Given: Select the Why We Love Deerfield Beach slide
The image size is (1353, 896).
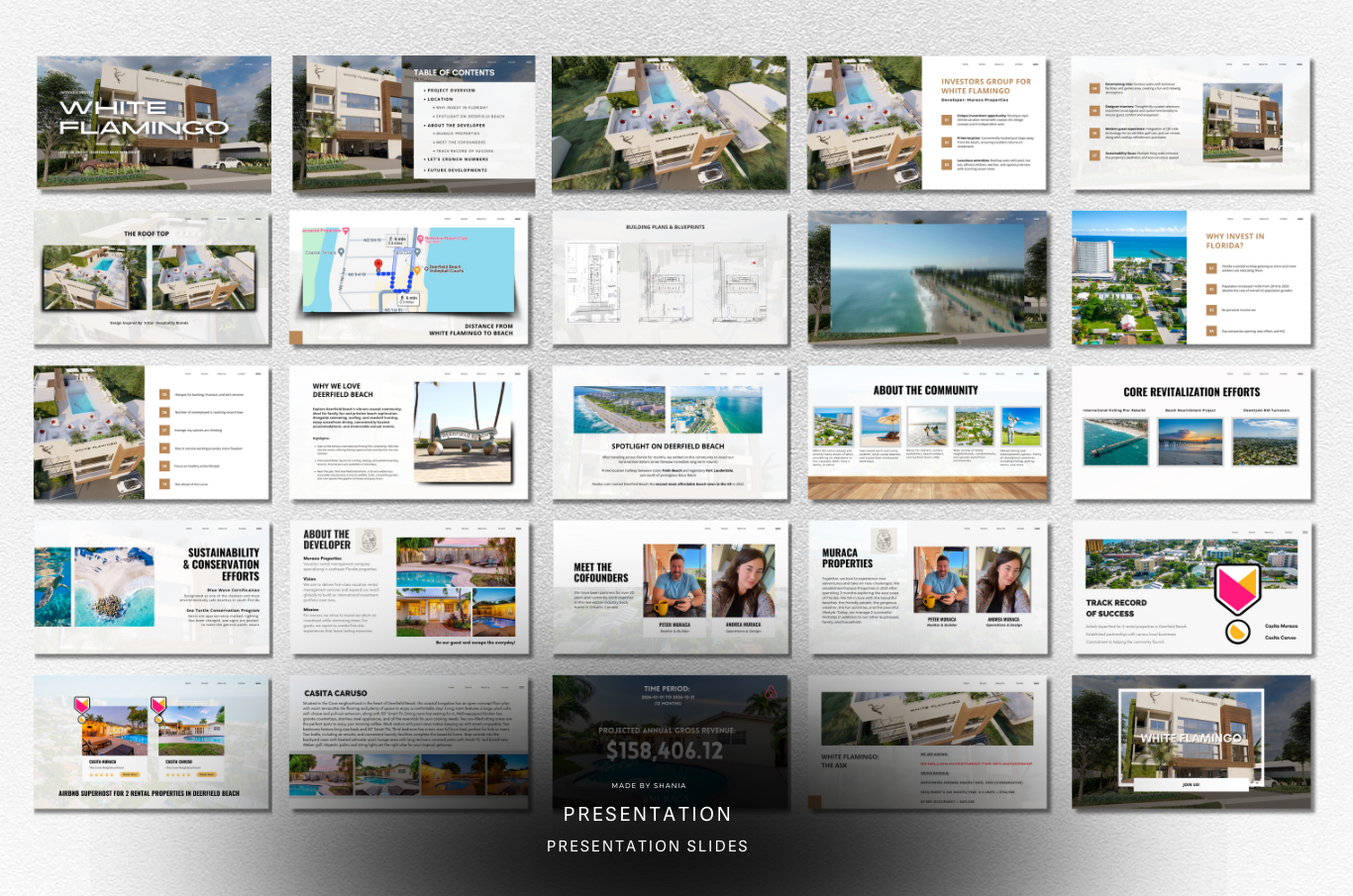Looking at the screenshot, I should point(409,433).
